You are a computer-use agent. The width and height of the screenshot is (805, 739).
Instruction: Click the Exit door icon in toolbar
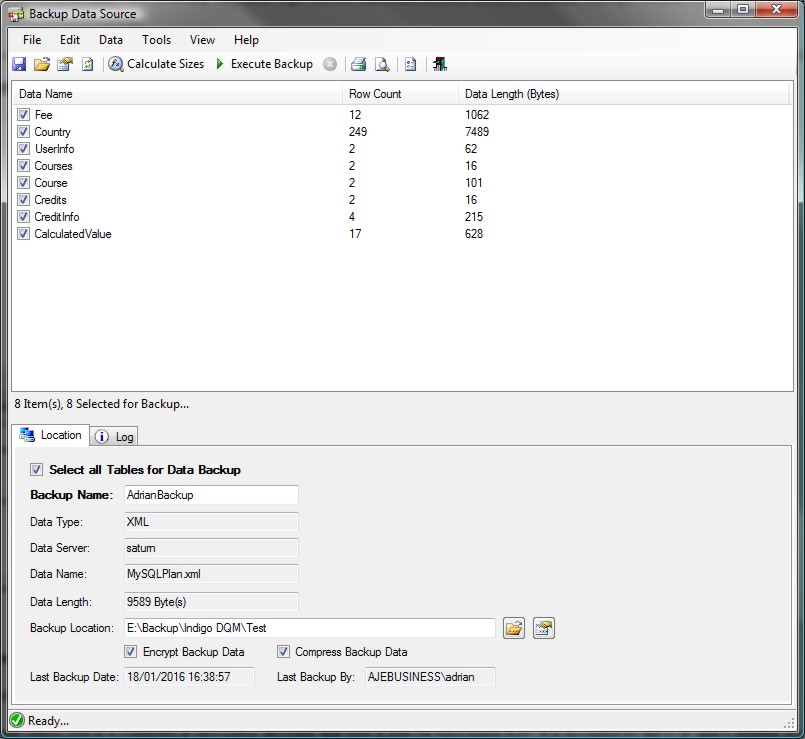tap(440, 64)
